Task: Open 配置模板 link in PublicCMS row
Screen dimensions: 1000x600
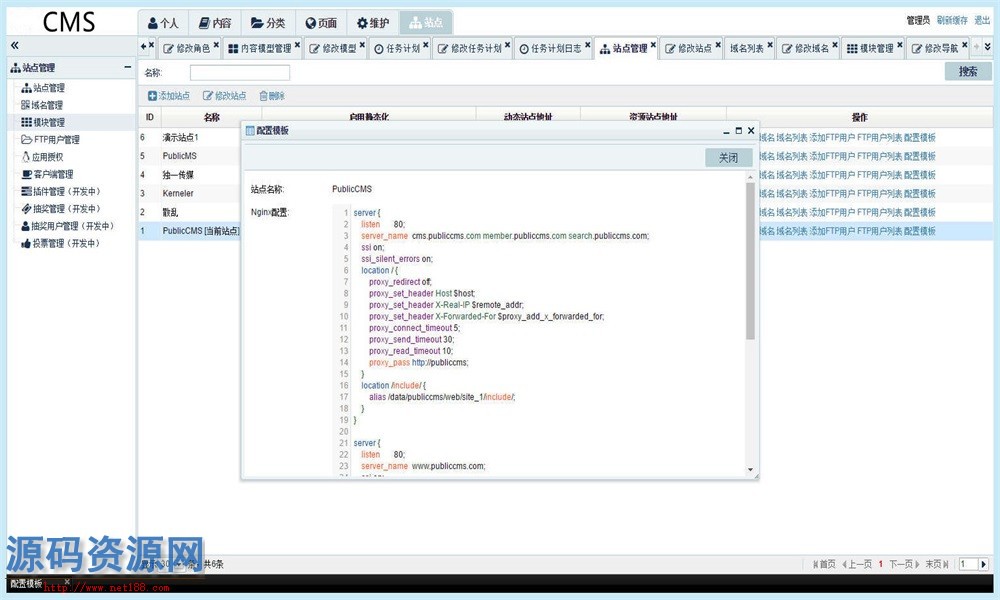Action: coord(919,231)
